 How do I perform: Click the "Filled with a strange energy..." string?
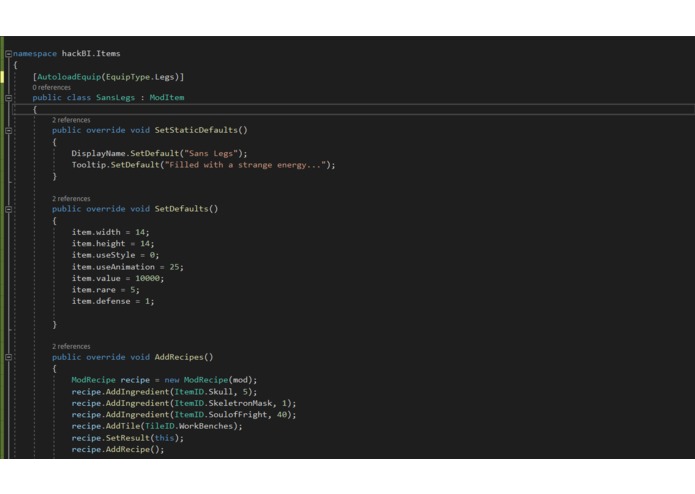tap(246, 165)
